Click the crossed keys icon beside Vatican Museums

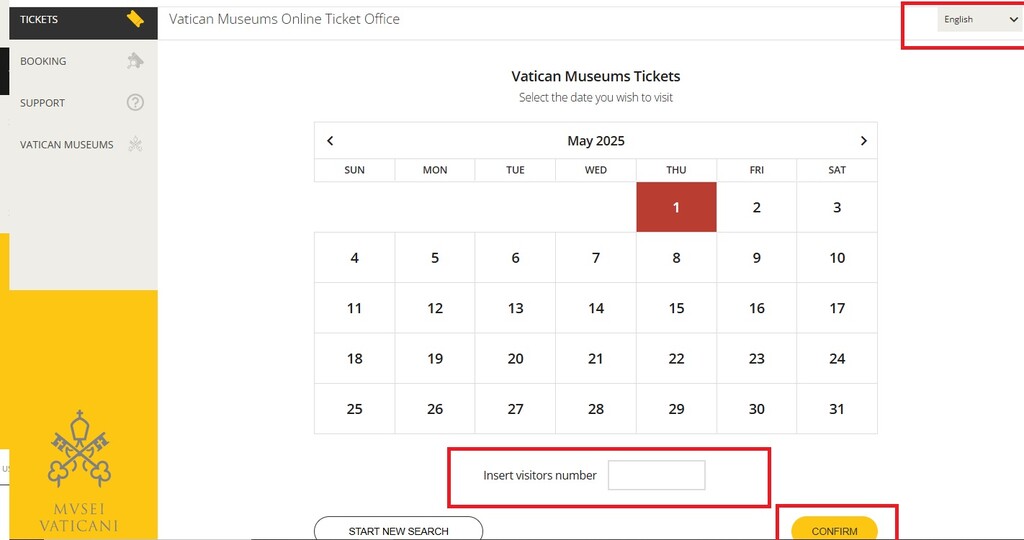[135, 144]
